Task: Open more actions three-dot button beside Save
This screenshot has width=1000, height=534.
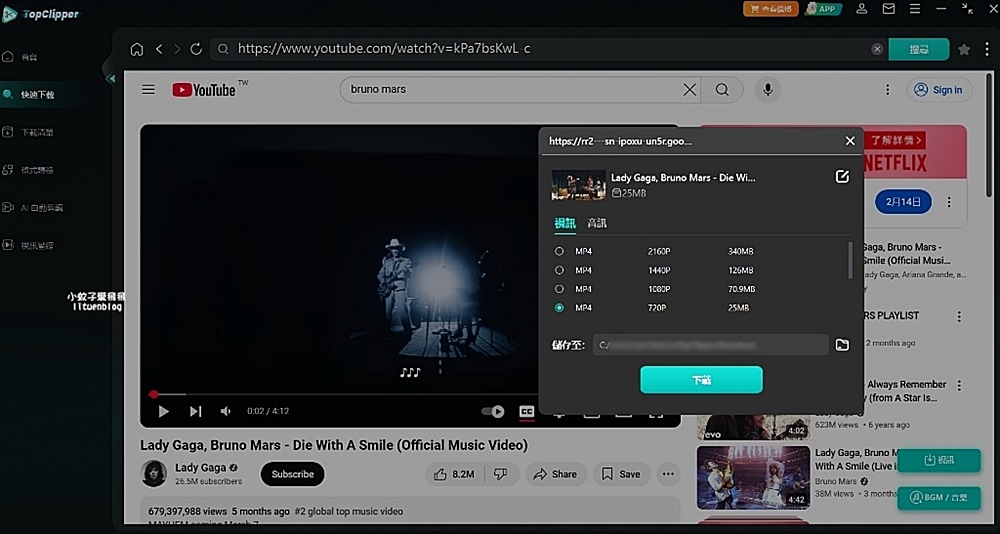Action: (668, 474)
